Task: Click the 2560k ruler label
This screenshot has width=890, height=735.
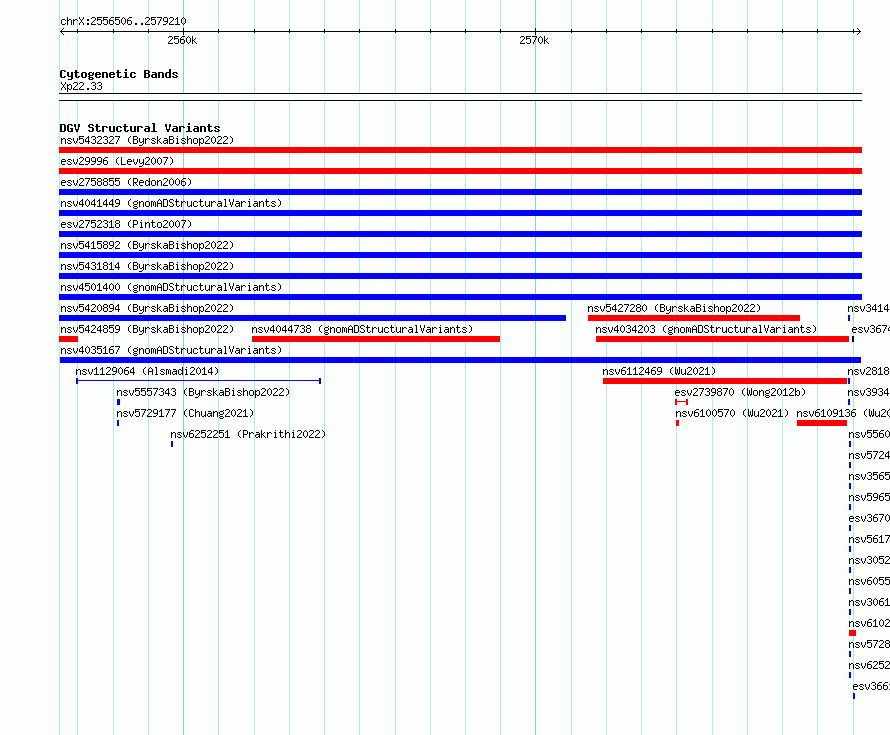Action: point(182,40)
